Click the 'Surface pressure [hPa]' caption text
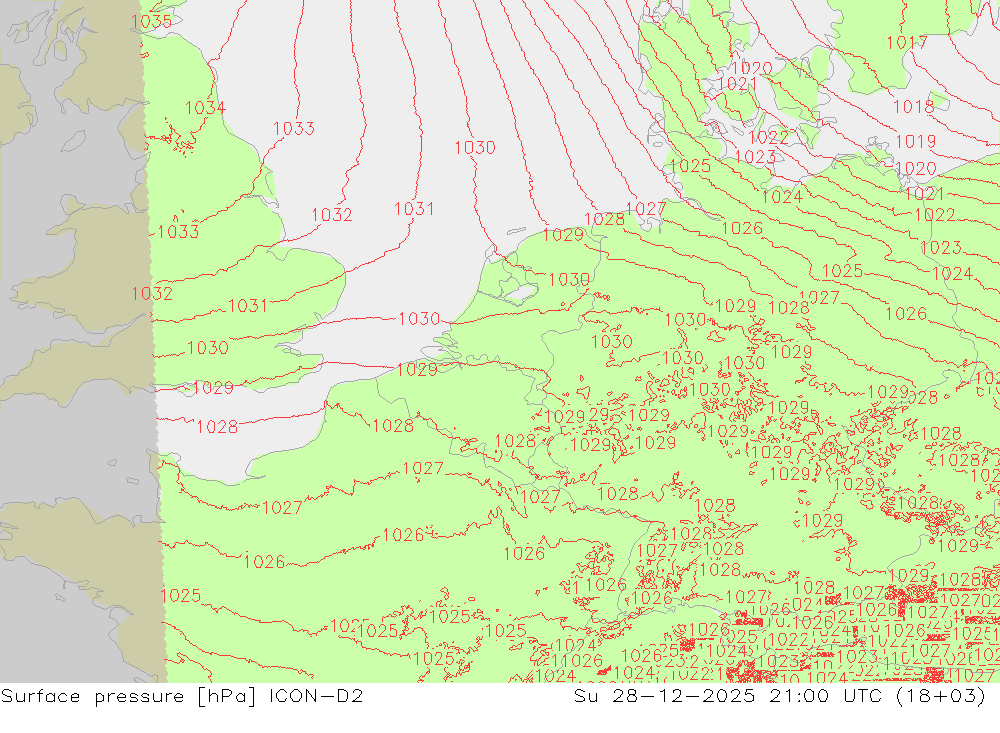The image size is (1000, 733). click(128, 696)
